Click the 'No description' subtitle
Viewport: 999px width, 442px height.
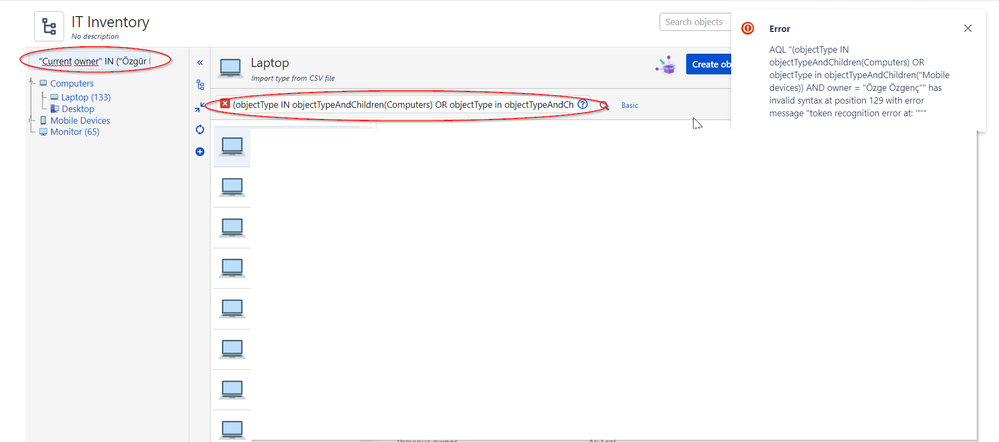pos(95,37)
